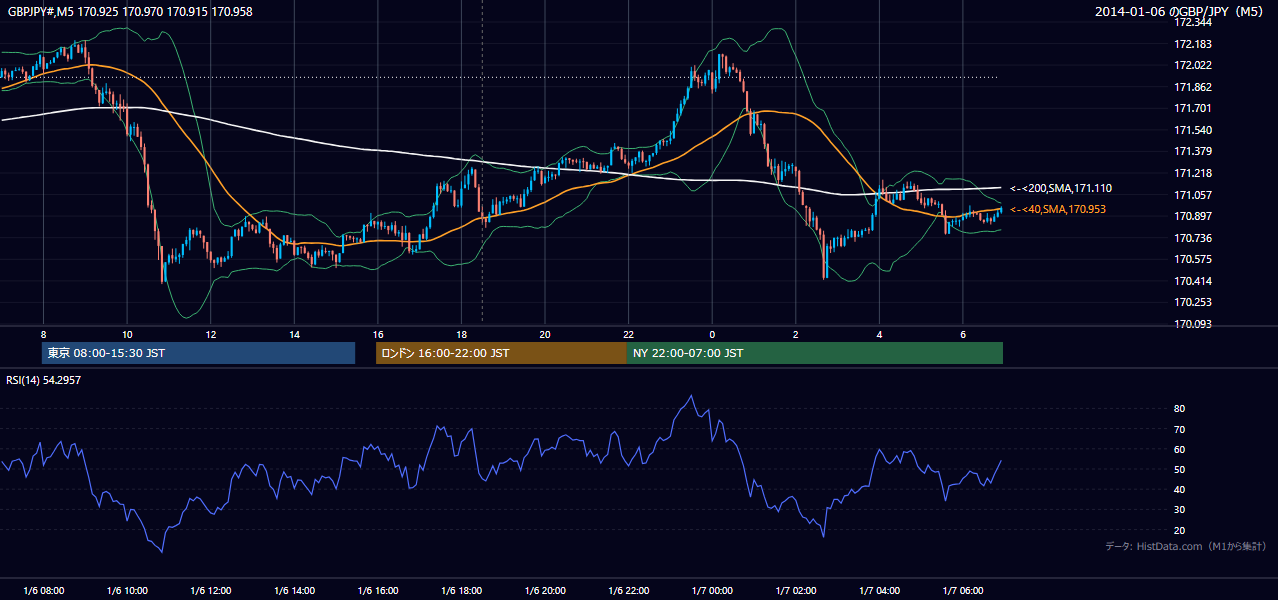
Task: Select the 40 SMA label 170.953
Action: click(1058, 209)
